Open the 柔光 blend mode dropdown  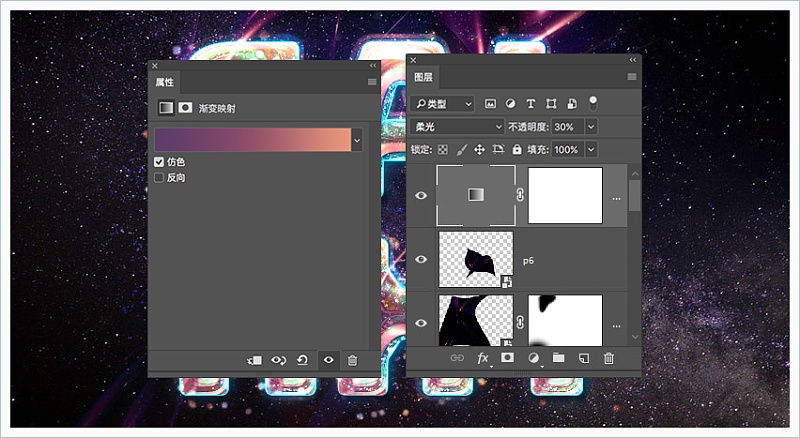(x=458, y=127)
